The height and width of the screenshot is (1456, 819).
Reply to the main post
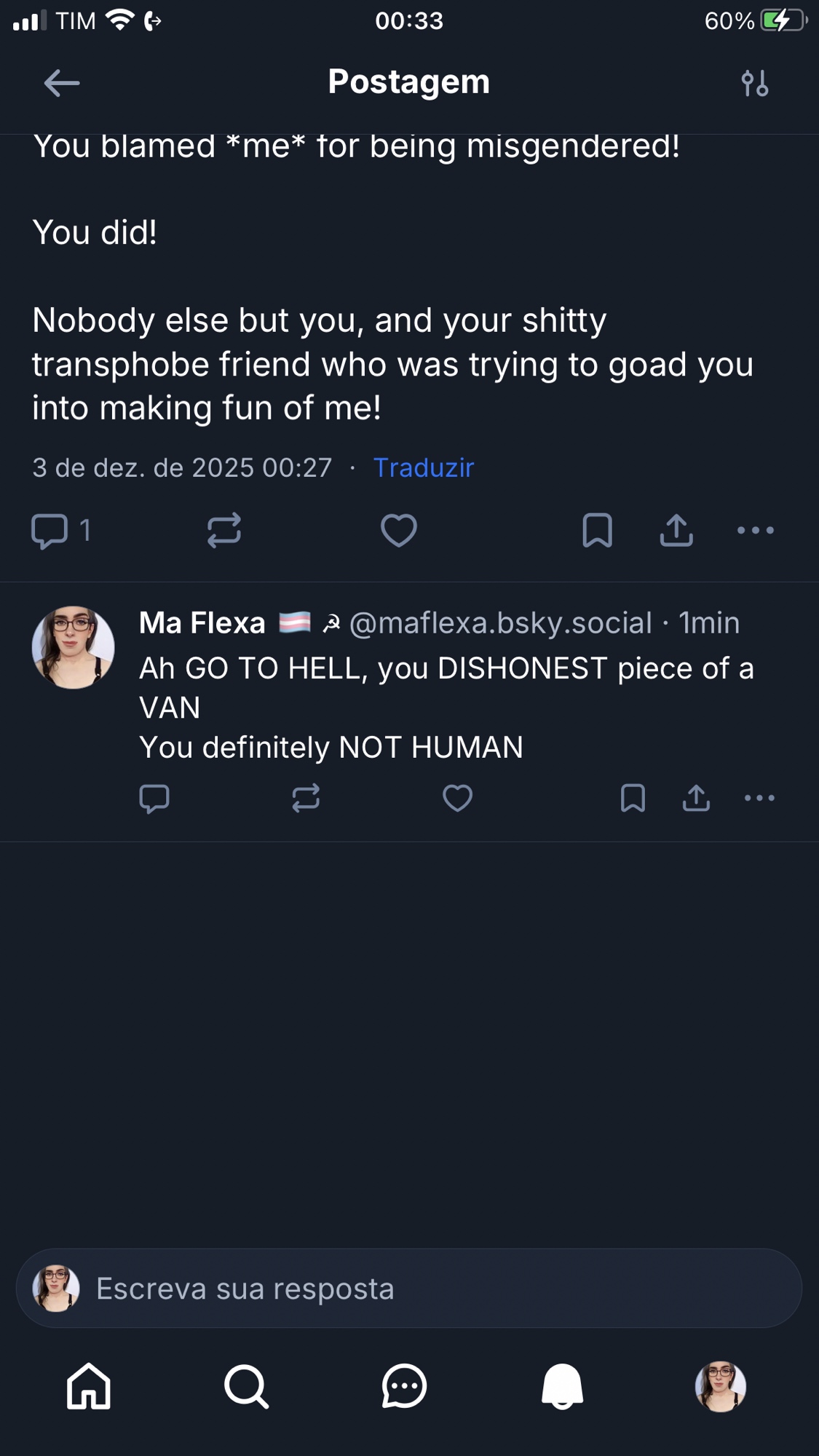click(x=50, y=530)
